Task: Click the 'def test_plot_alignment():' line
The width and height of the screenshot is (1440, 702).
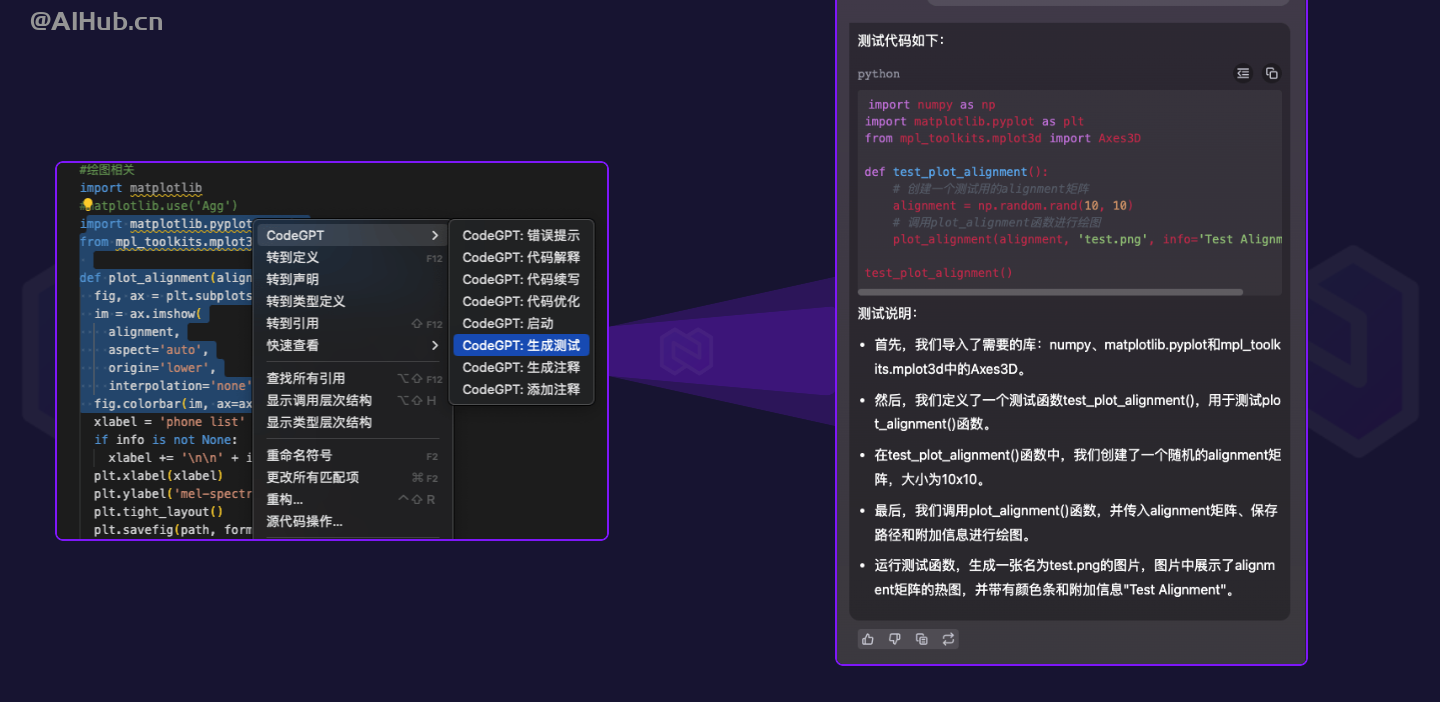Action: [956, 172]
